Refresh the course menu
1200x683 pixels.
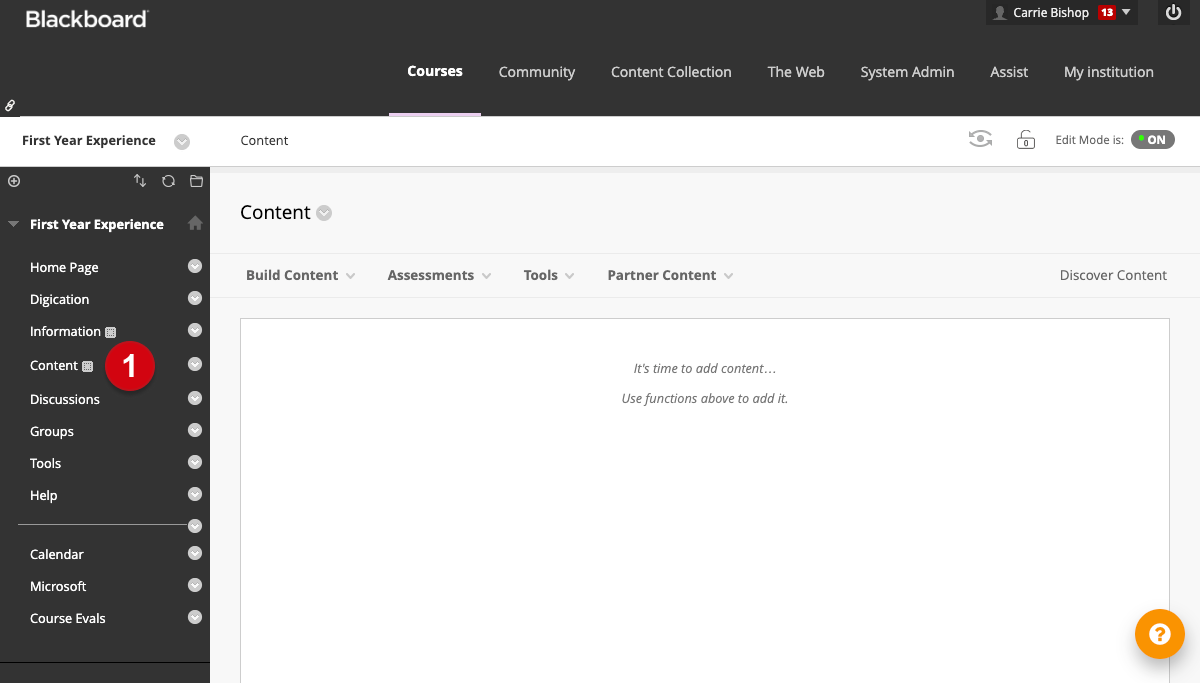coord(168,181)
